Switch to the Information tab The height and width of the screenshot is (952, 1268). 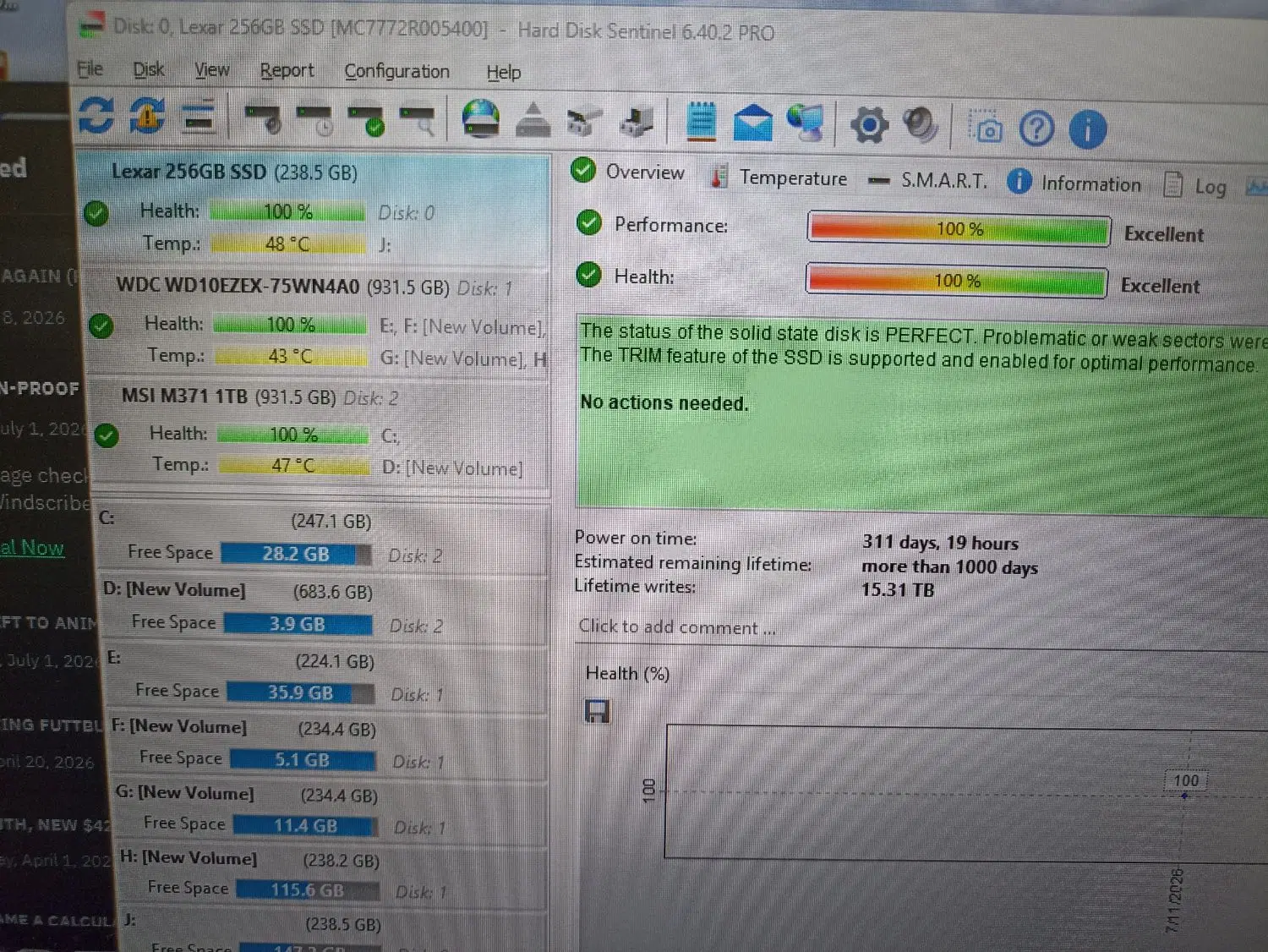1074,183
